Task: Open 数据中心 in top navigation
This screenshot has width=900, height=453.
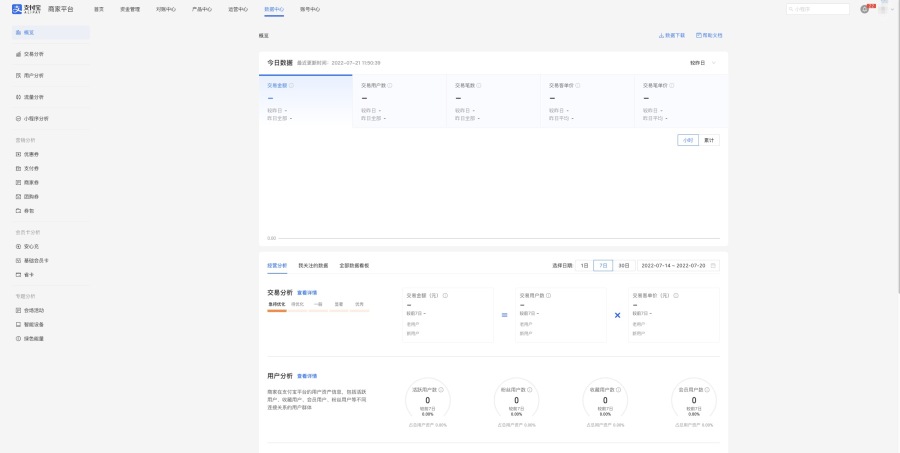Action: (274, 10)
